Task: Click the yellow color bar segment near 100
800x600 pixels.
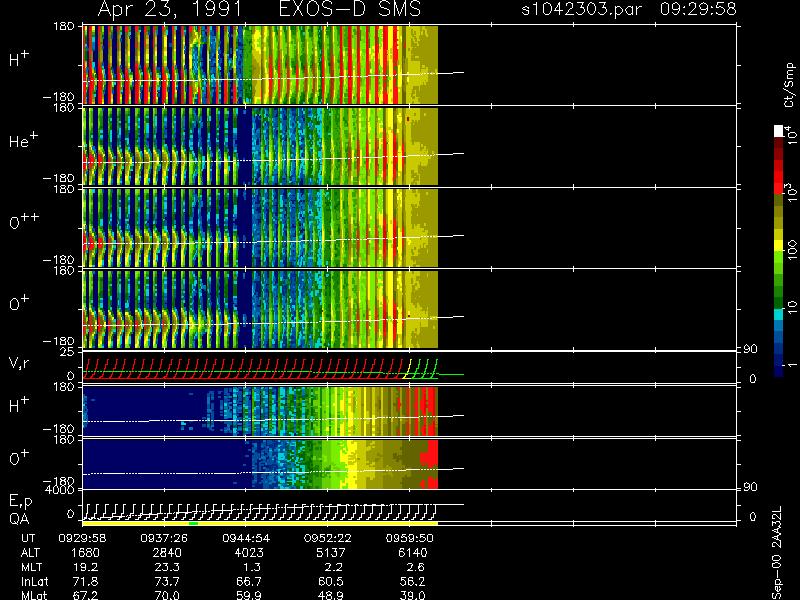Action: pyautogui.click(x=779, y=245)
